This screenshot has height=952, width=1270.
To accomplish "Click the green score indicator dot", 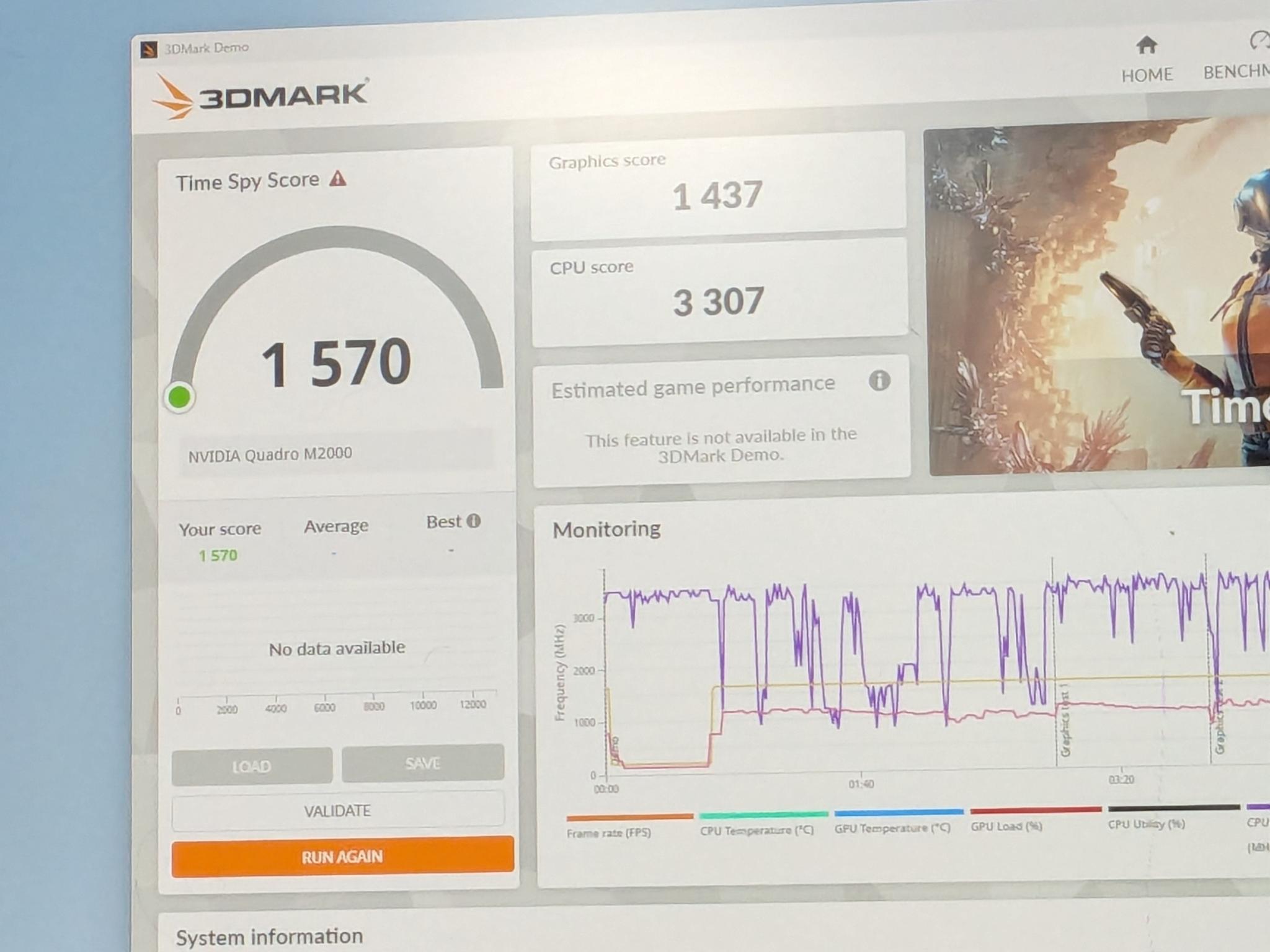I will [180, 397].
